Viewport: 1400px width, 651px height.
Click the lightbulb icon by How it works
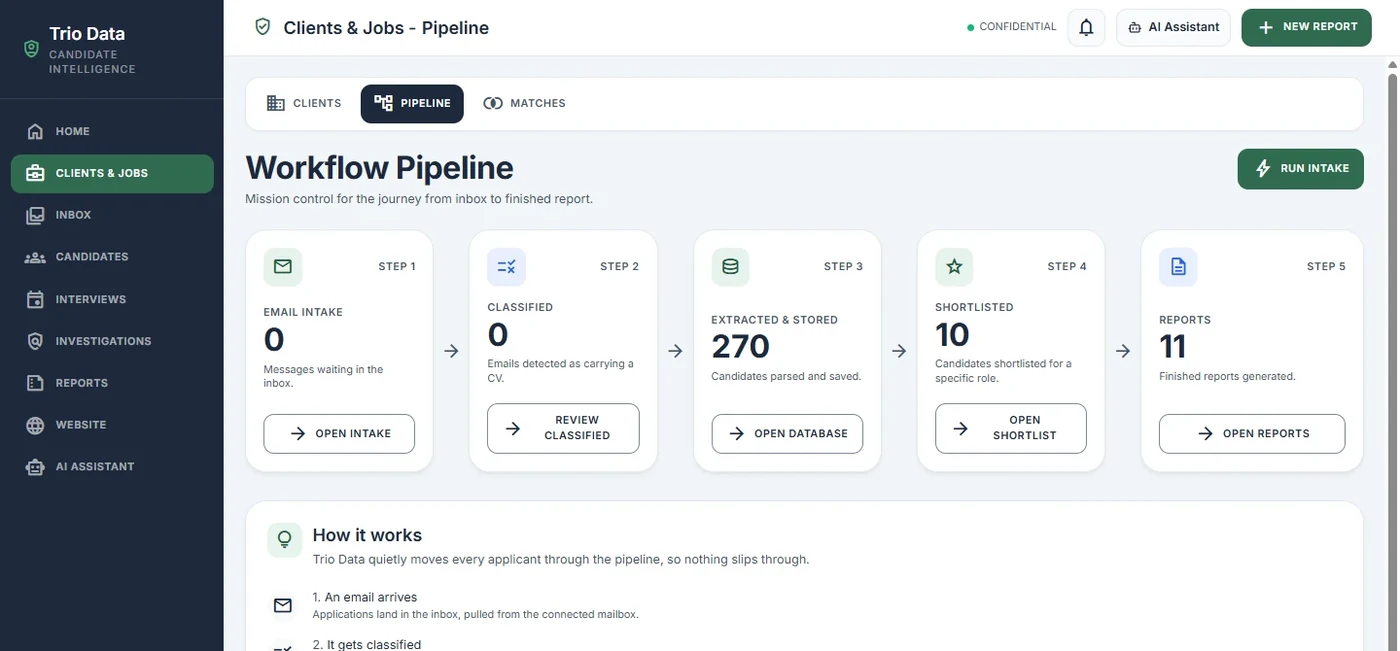click(x=284, y=539)
